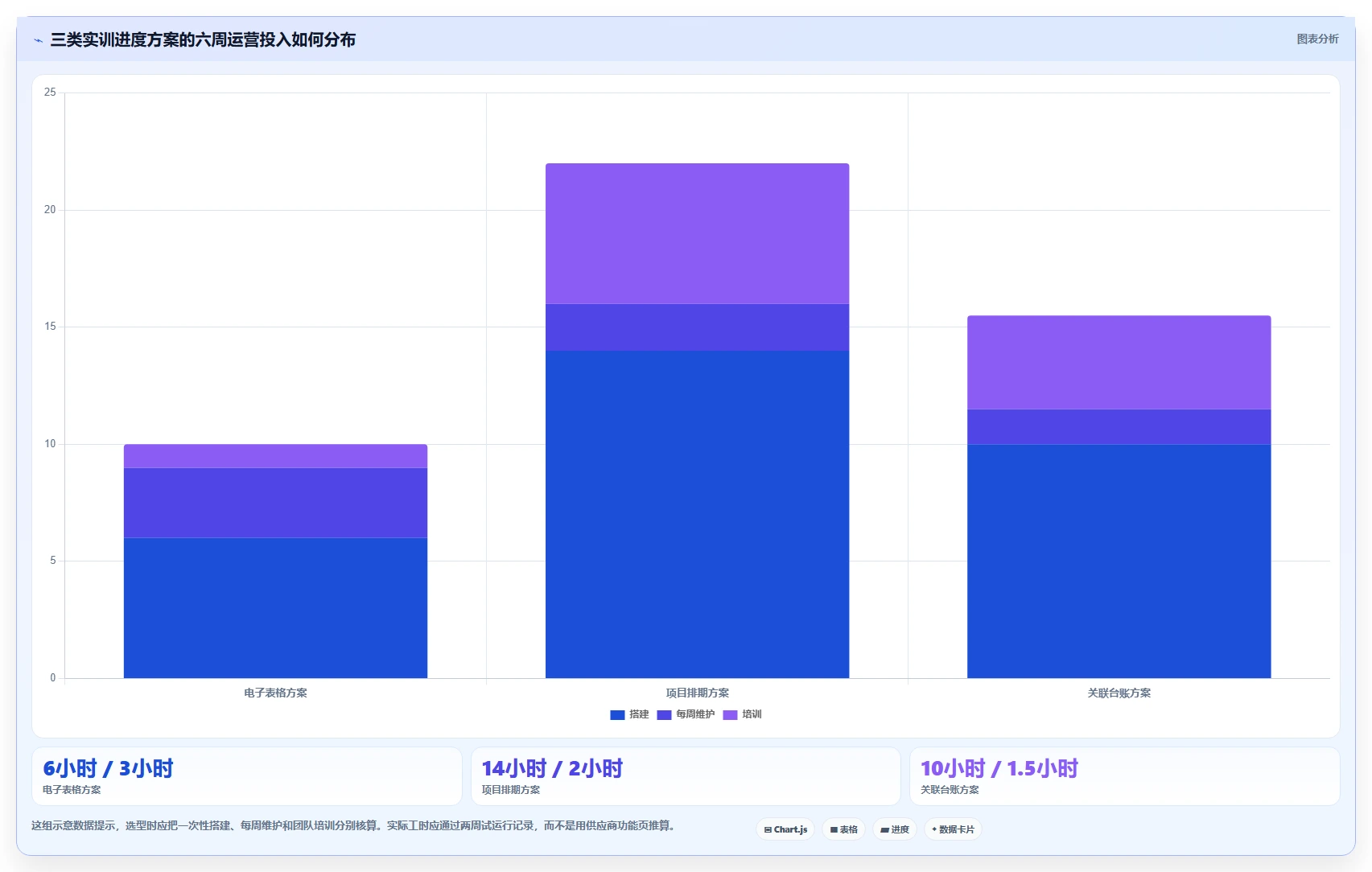Click the 关联台账方案 caption in the third data card
The width and height of the screenshot is (1372, 872).
(x=950, y=790)
